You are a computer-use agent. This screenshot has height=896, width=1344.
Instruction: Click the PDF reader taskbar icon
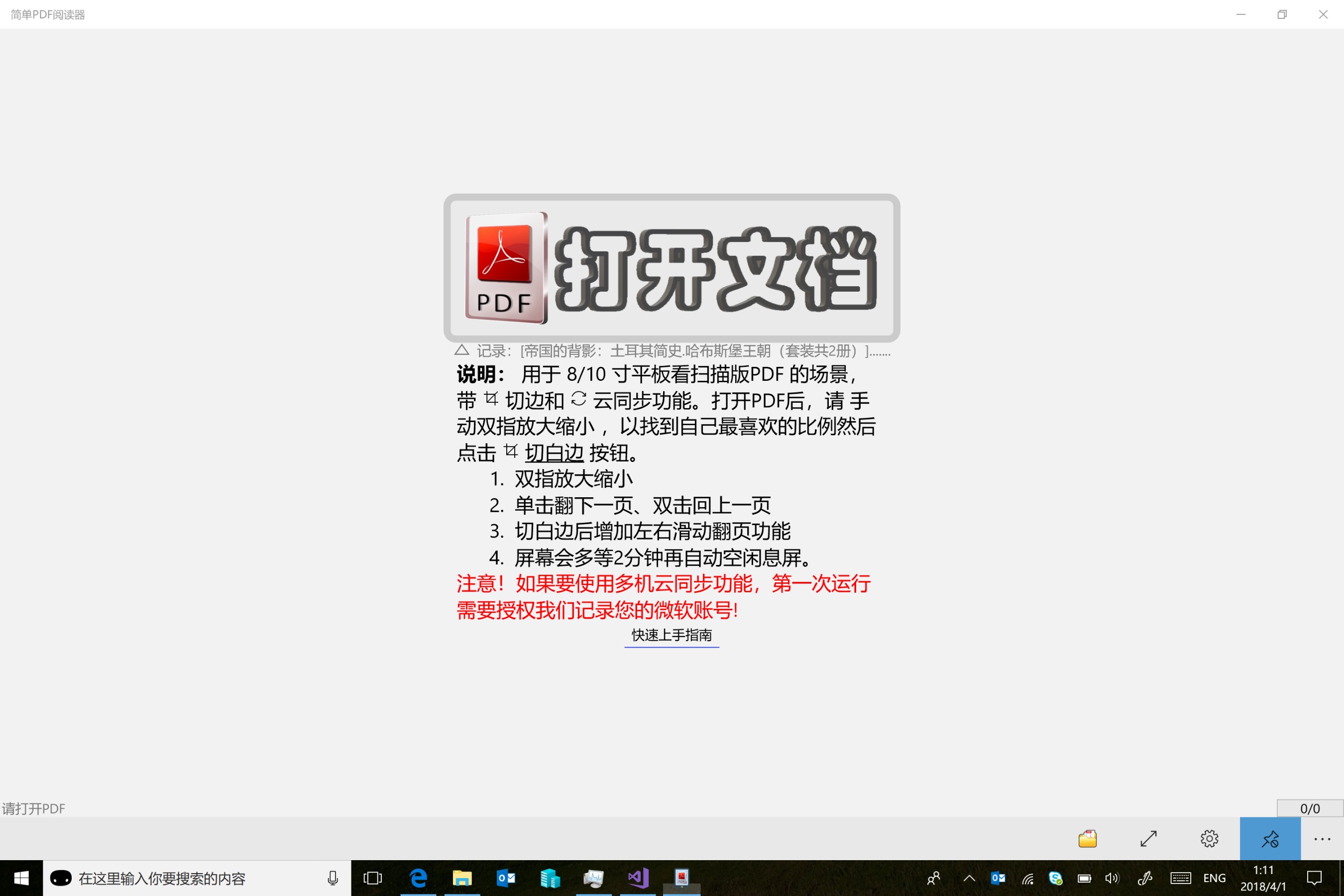tap(681, 878)
